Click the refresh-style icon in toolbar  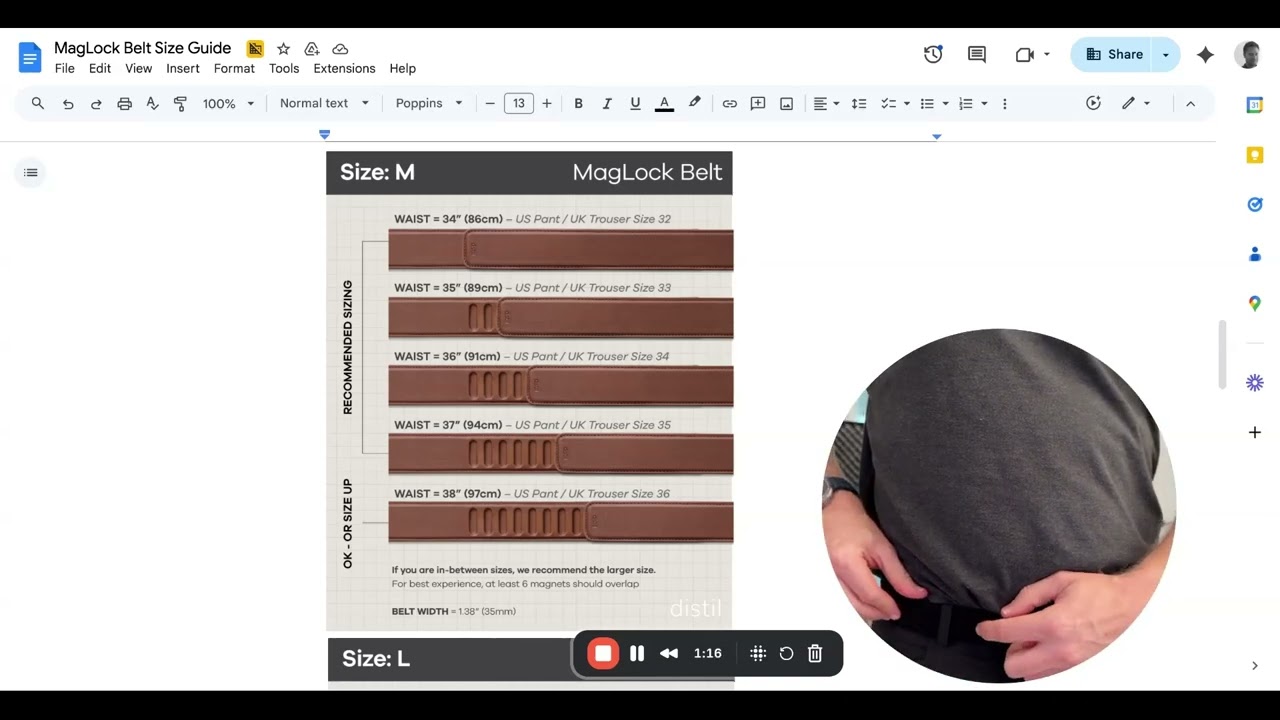pos(1093,103)
